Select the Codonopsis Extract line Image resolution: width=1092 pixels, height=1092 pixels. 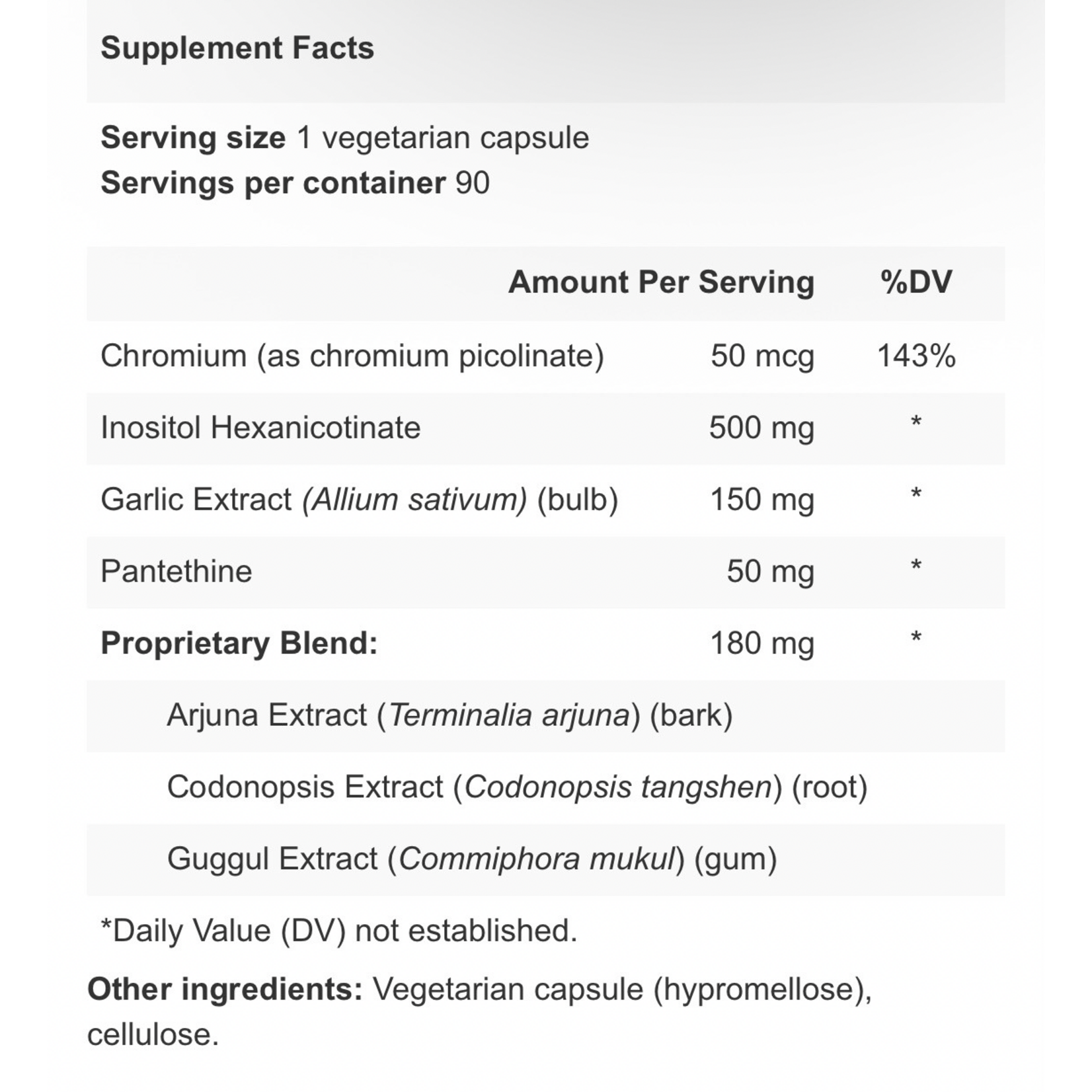tap(516, 787)
